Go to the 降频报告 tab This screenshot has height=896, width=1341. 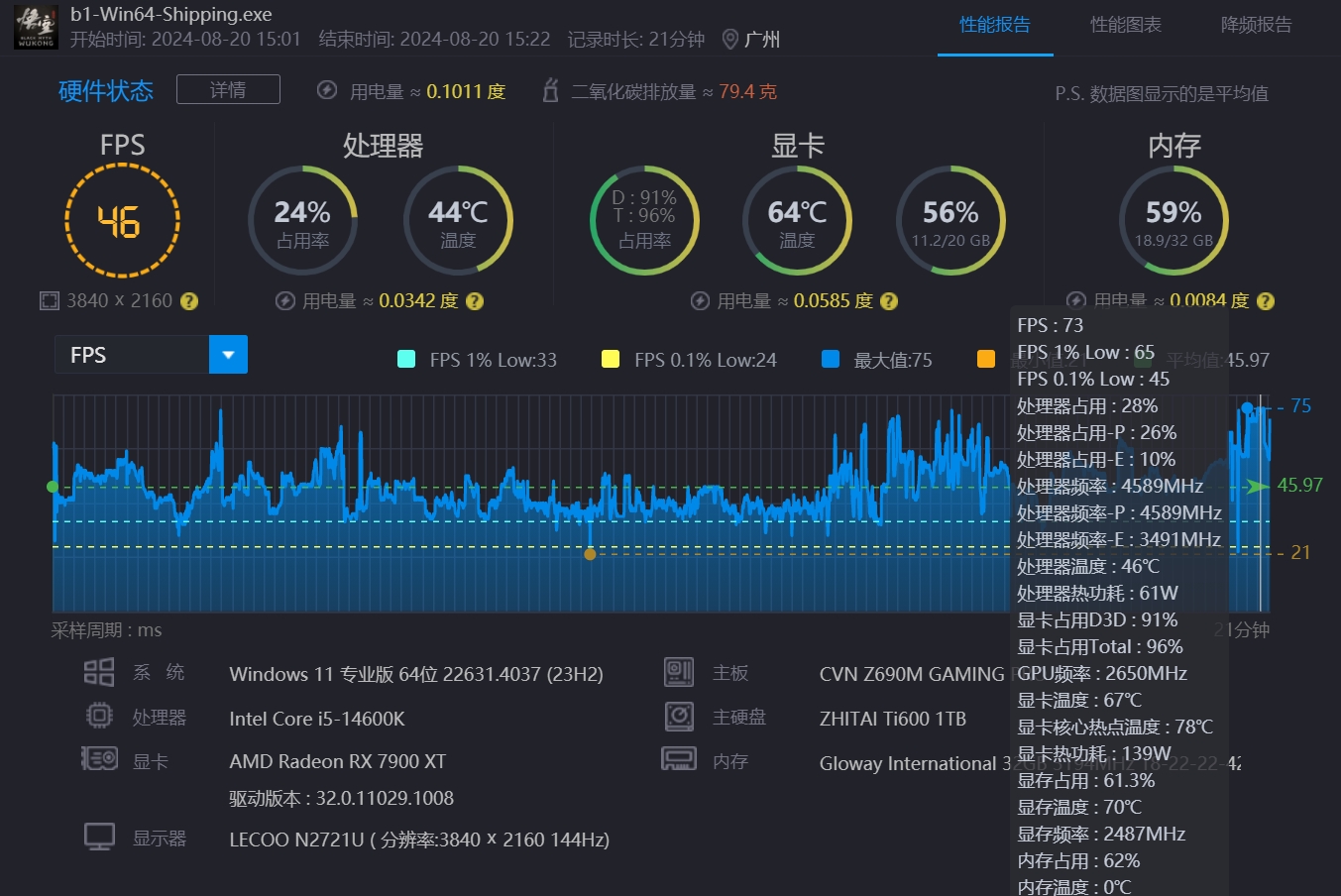pyautogui.click(x=1257, y=25)
